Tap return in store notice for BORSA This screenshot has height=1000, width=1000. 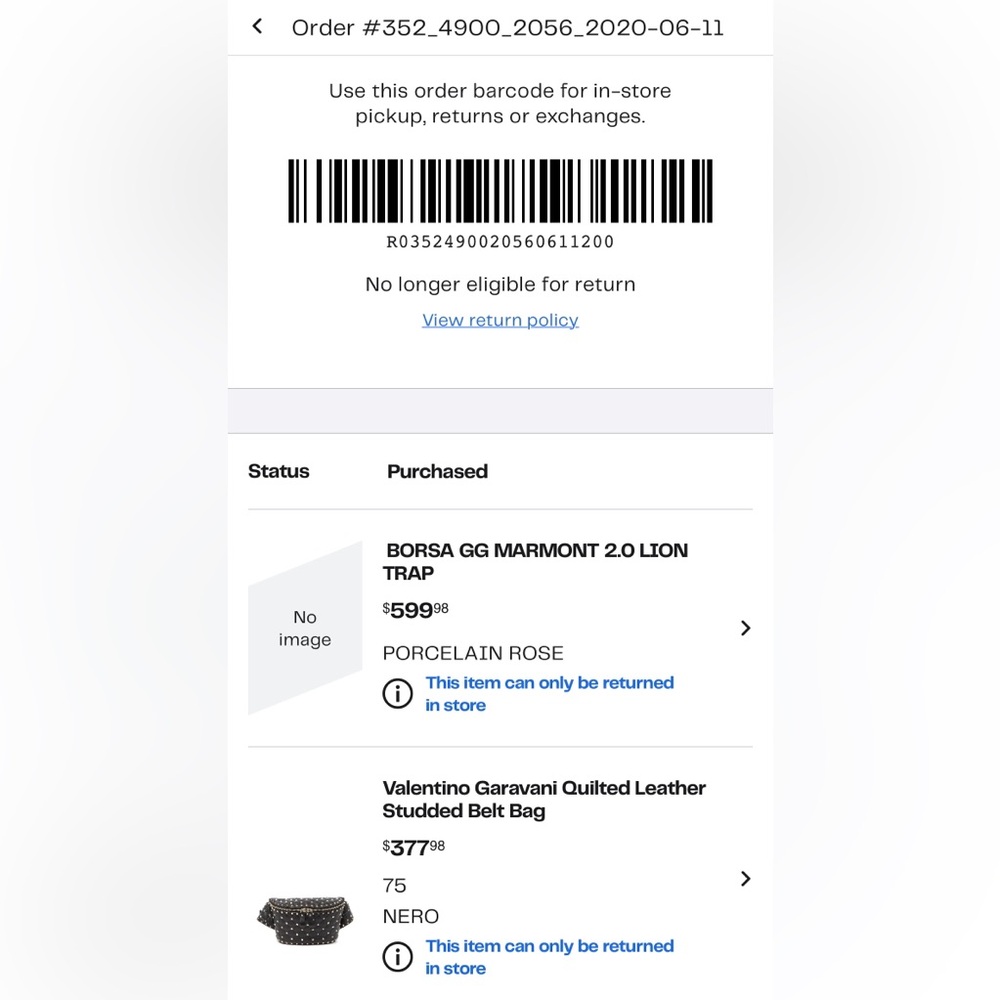[x=549, y=694]
